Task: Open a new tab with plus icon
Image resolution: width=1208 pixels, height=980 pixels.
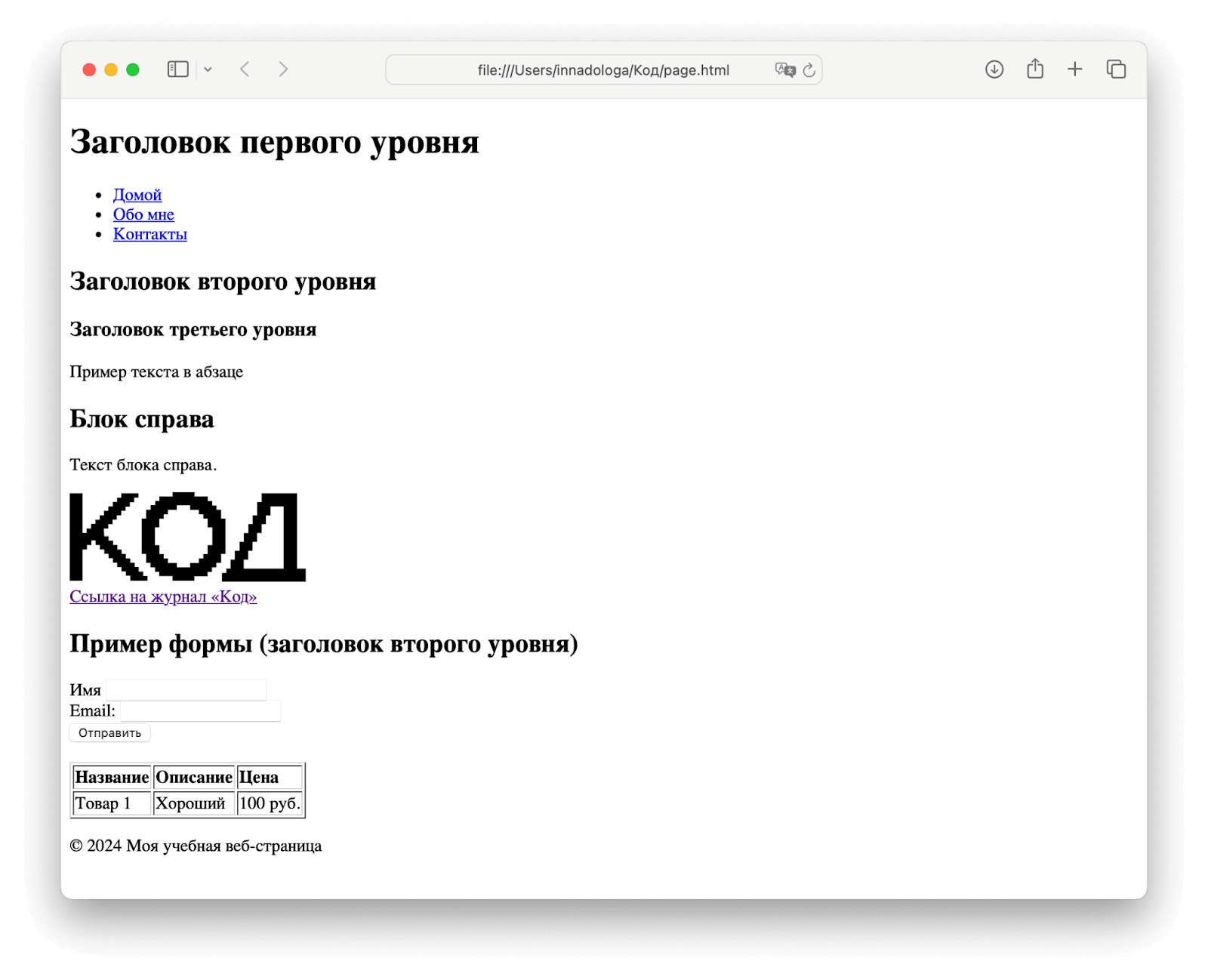Action: tap(1075, 69)
